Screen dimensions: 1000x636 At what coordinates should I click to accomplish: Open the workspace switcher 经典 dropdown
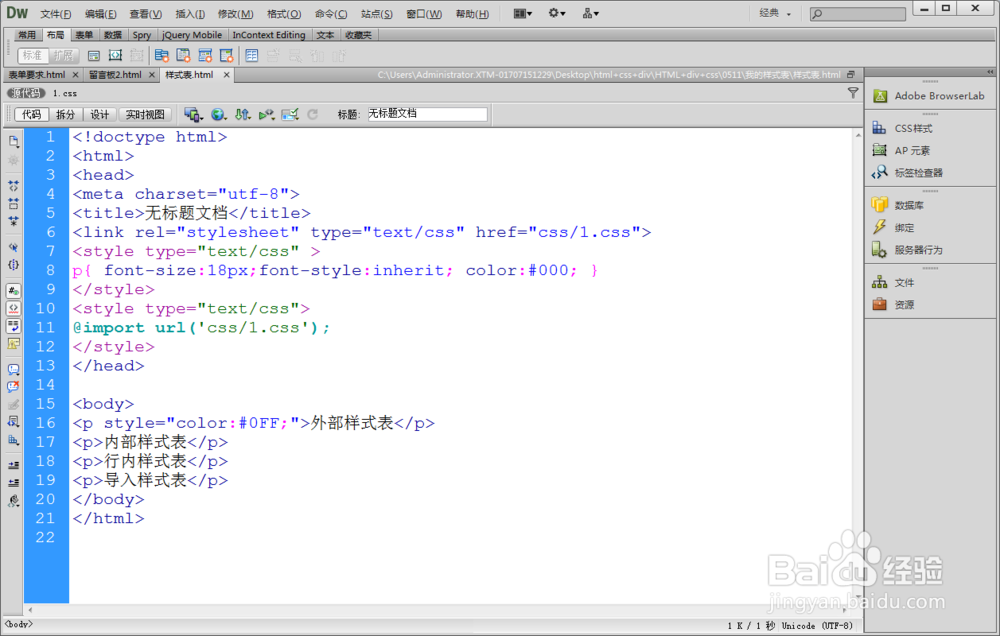pyautogui.click(x=775, y=13)
